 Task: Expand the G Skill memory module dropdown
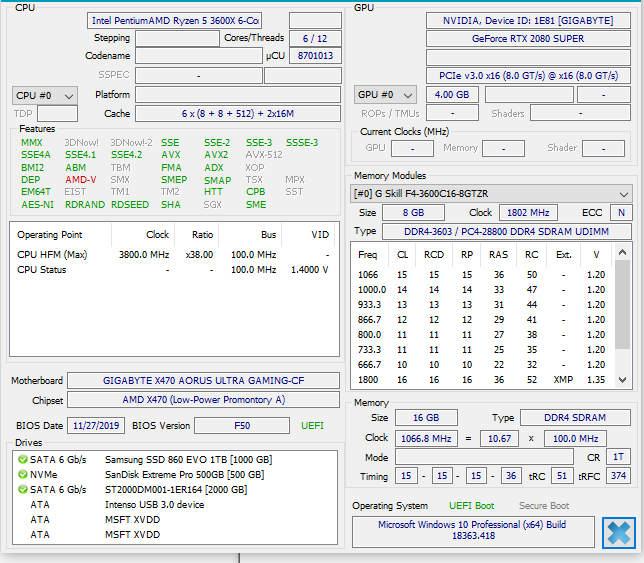pyautogui.click(x=491, y=193)
